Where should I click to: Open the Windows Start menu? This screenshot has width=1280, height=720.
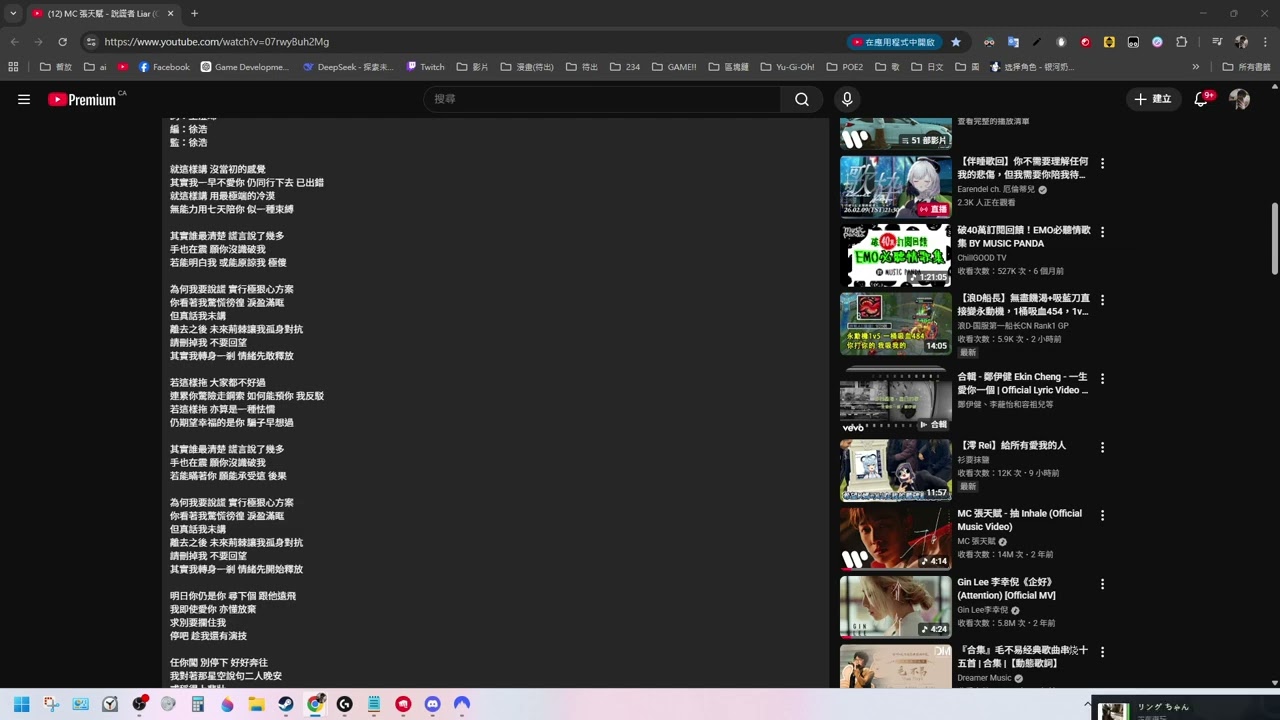click(22, 704)
